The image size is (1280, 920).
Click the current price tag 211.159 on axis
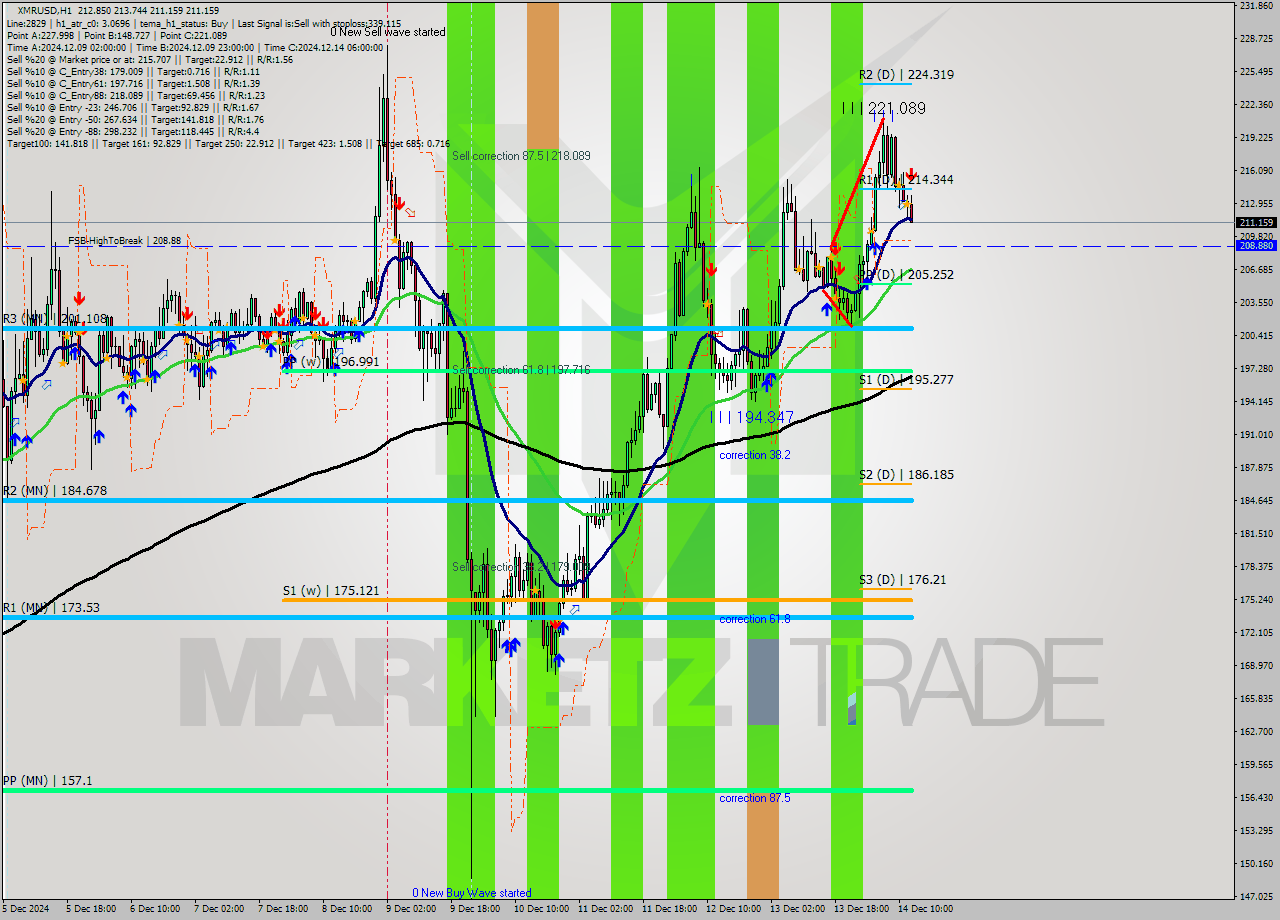(1256, 222)
